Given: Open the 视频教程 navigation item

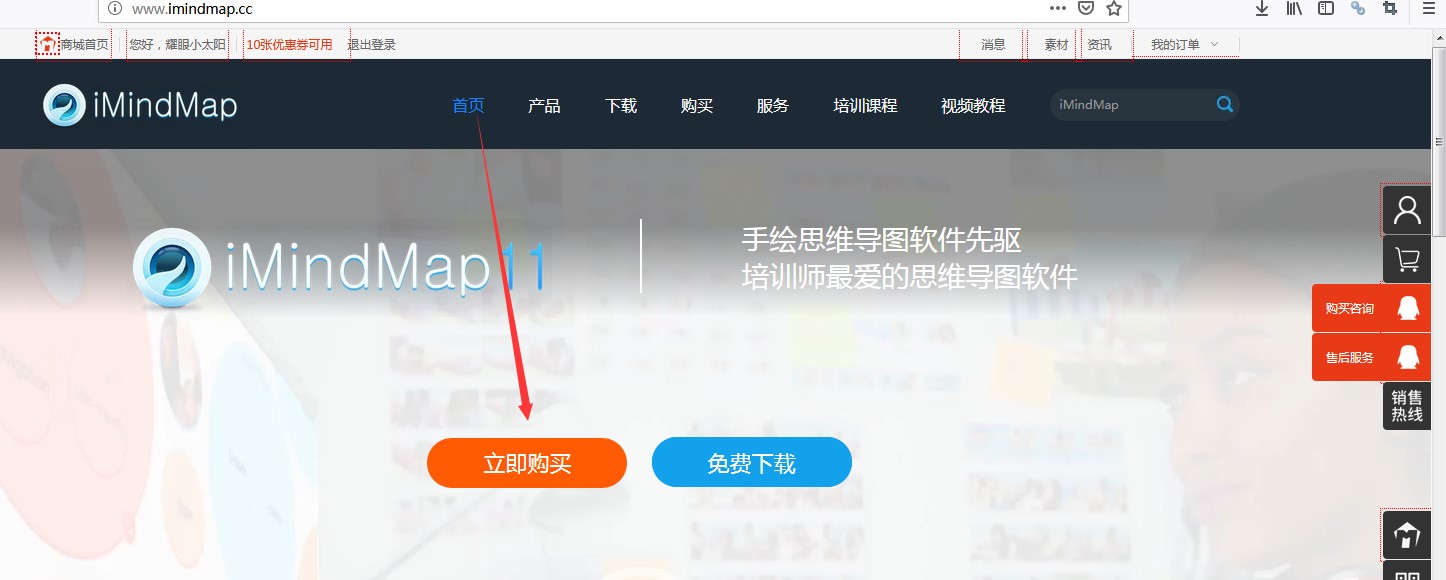Looking at the screenshot, I should (972, 104).
